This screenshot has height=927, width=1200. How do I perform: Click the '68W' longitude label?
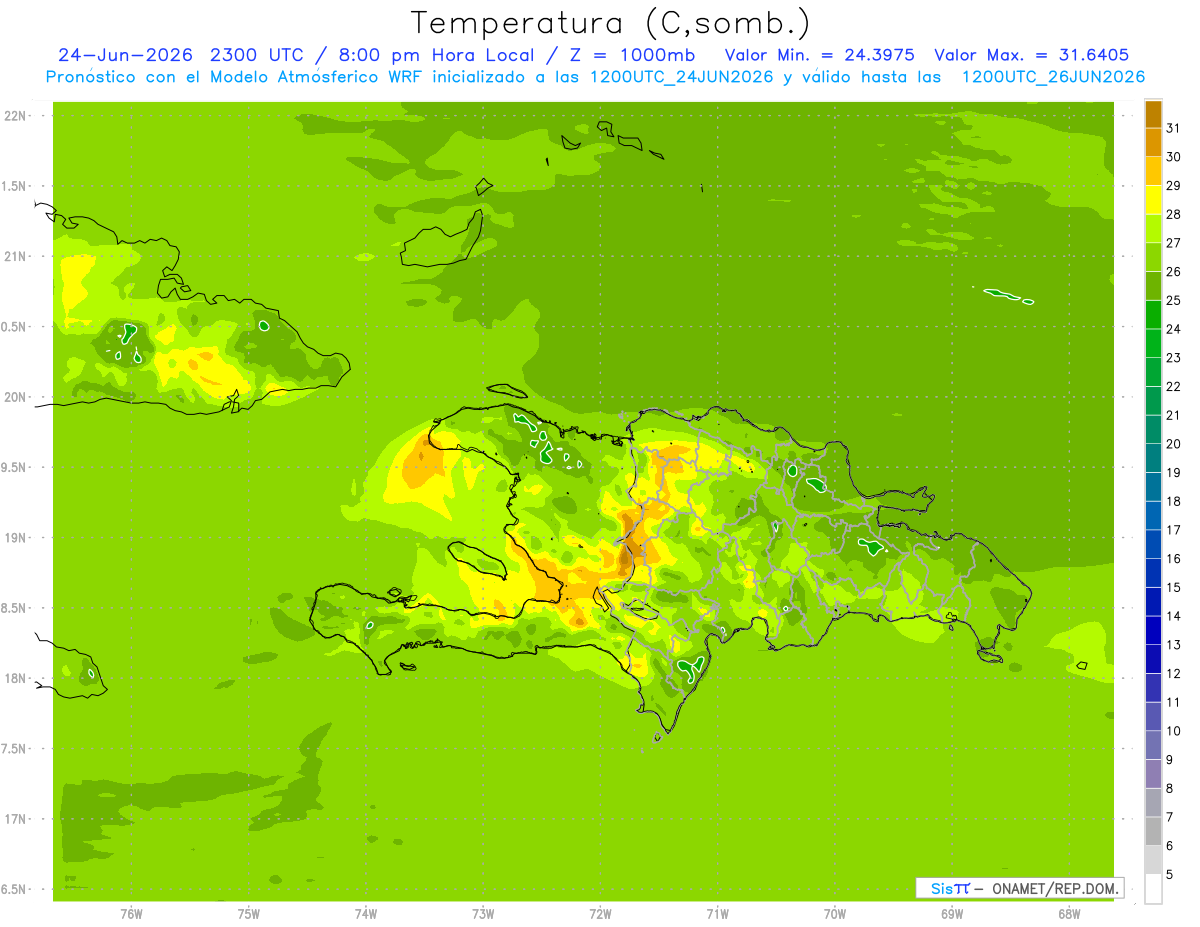[x=1069, y=914]
